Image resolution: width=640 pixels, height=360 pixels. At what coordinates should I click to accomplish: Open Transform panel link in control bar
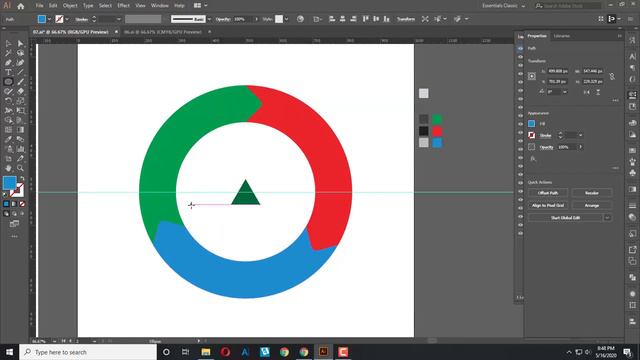tap(406, 19)
